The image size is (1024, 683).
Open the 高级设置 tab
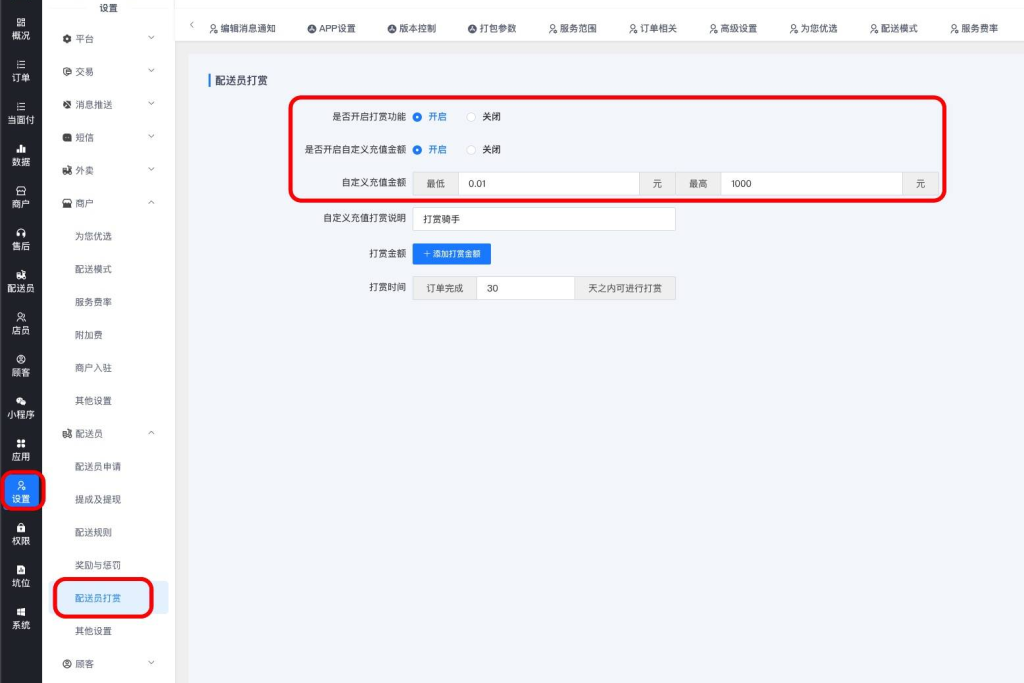click(732, 29)
